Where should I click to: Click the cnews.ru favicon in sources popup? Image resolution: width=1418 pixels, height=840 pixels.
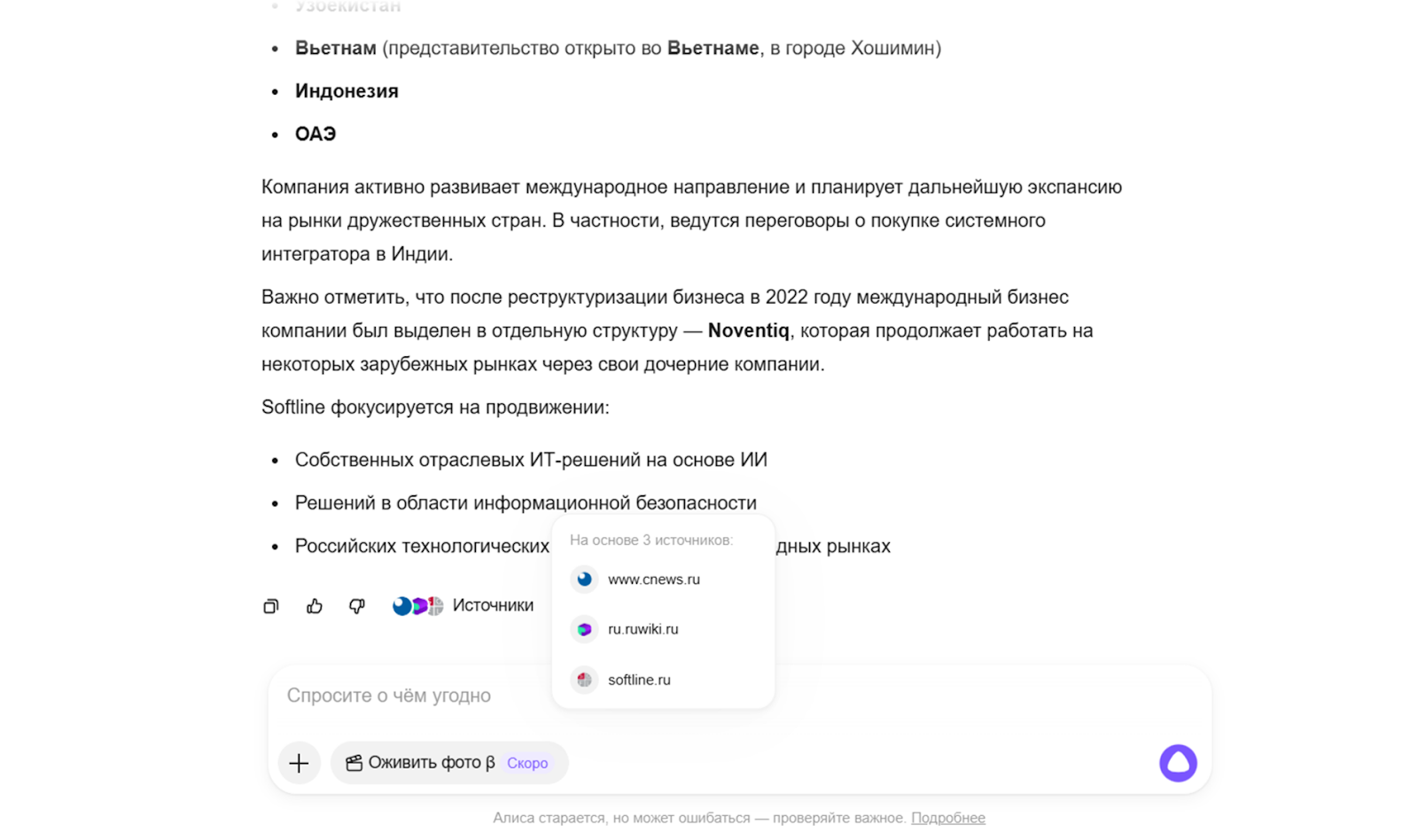584,579
